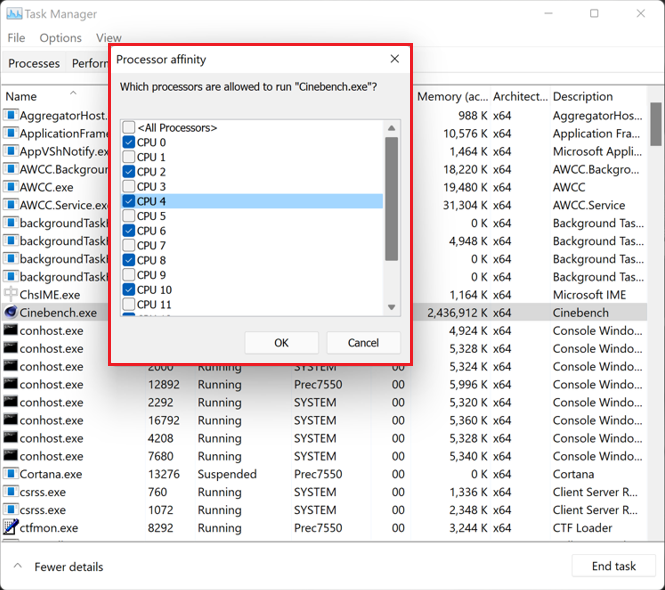Click memory value 31,304 K
This screenshot has width=665, height=590.
(x=465, y=205)
